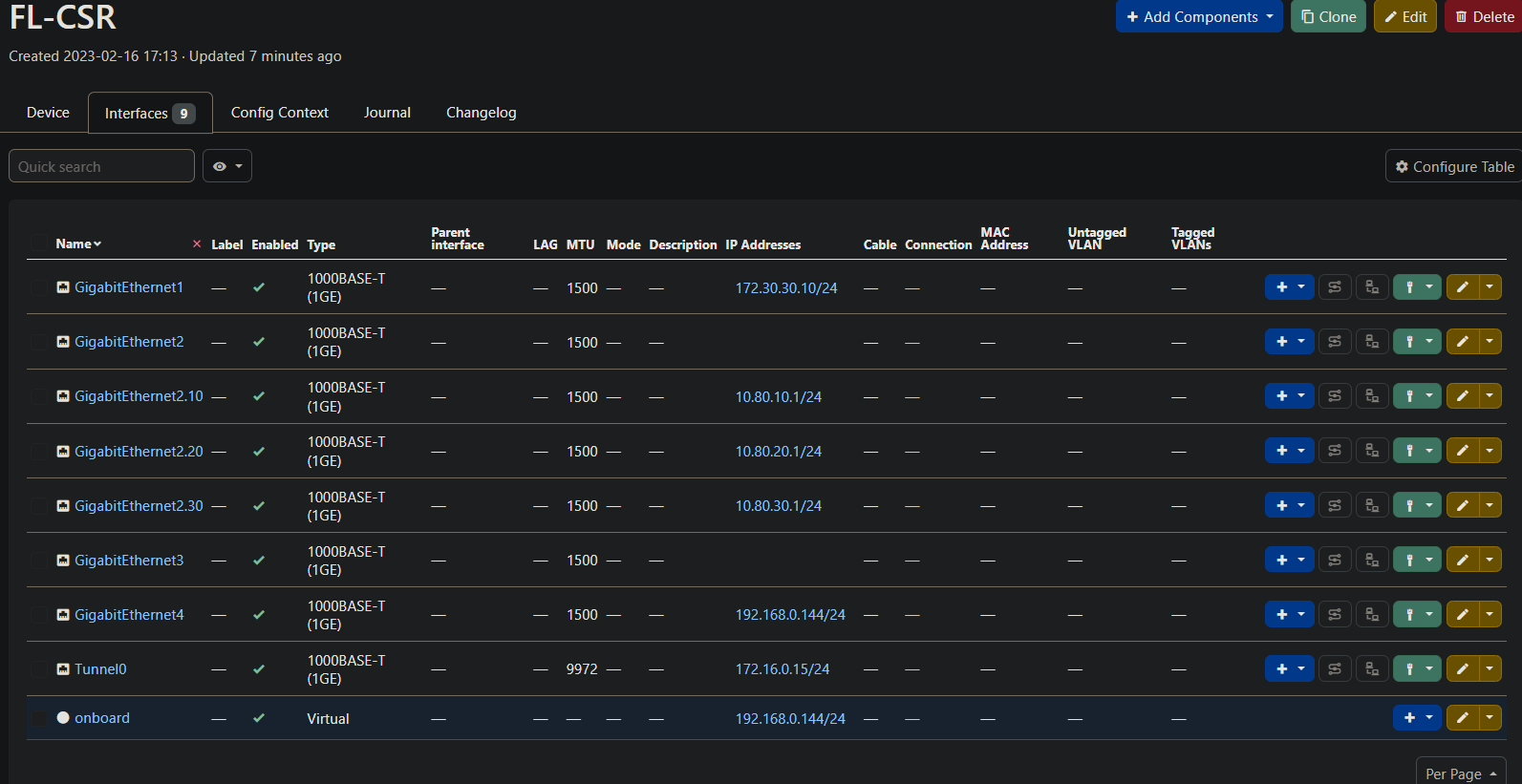Click the blue plus add button for GigabitEthernet2.20
This screenshot has width=1522, height=784.
1290,451
